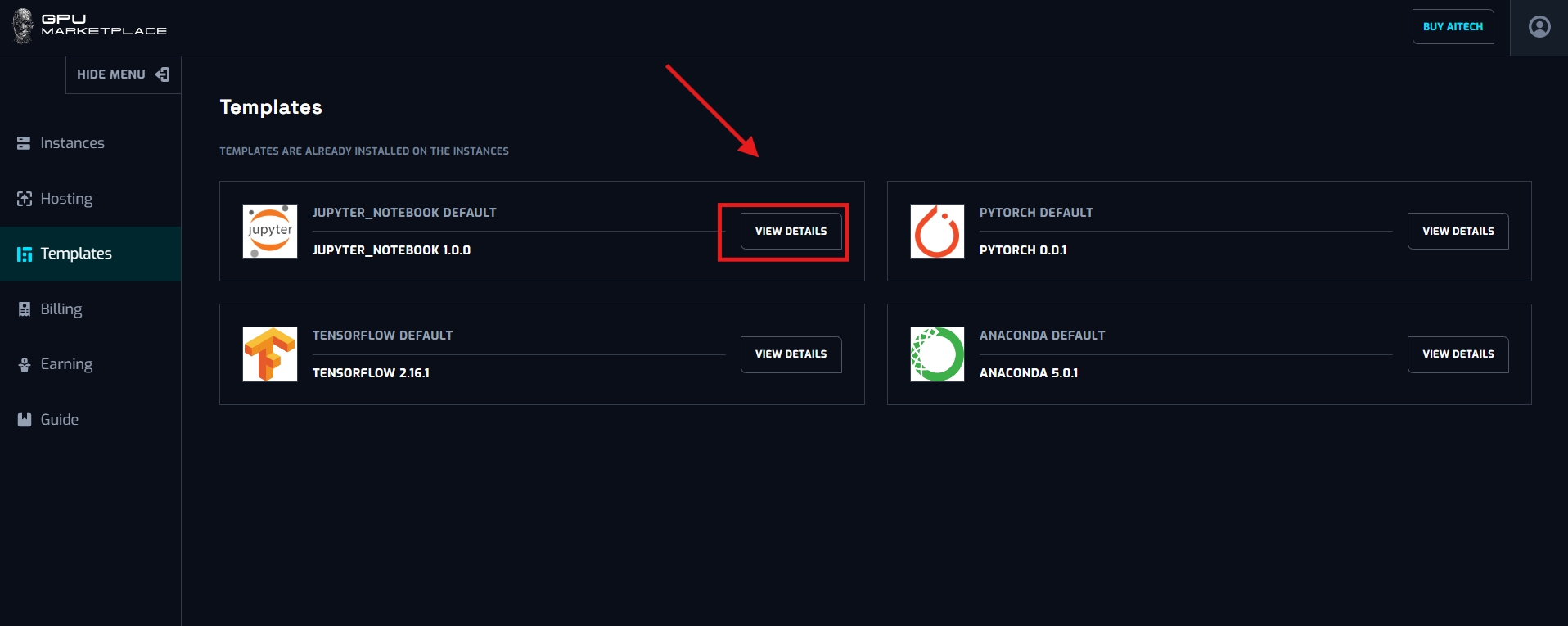View details for Anaconda template
Image resolution: width=1568 pixels, height=626 pixels.
(x=1458, y=354)
